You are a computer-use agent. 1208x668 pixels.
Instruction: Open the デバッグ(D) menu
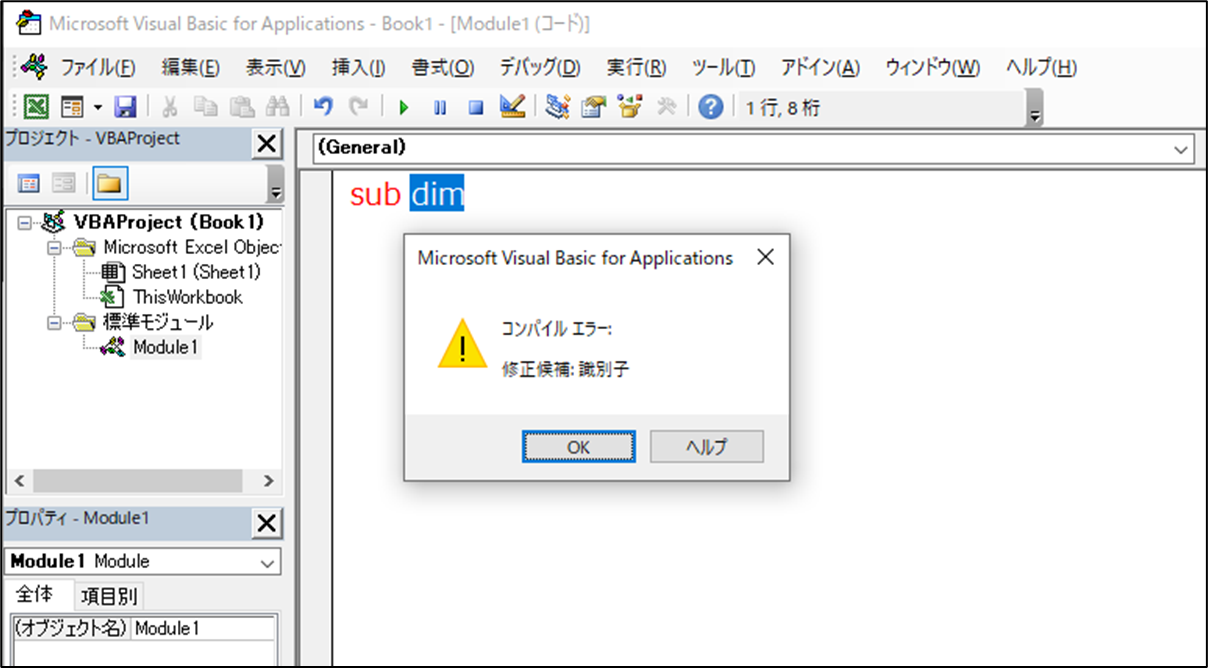(539, 68)
